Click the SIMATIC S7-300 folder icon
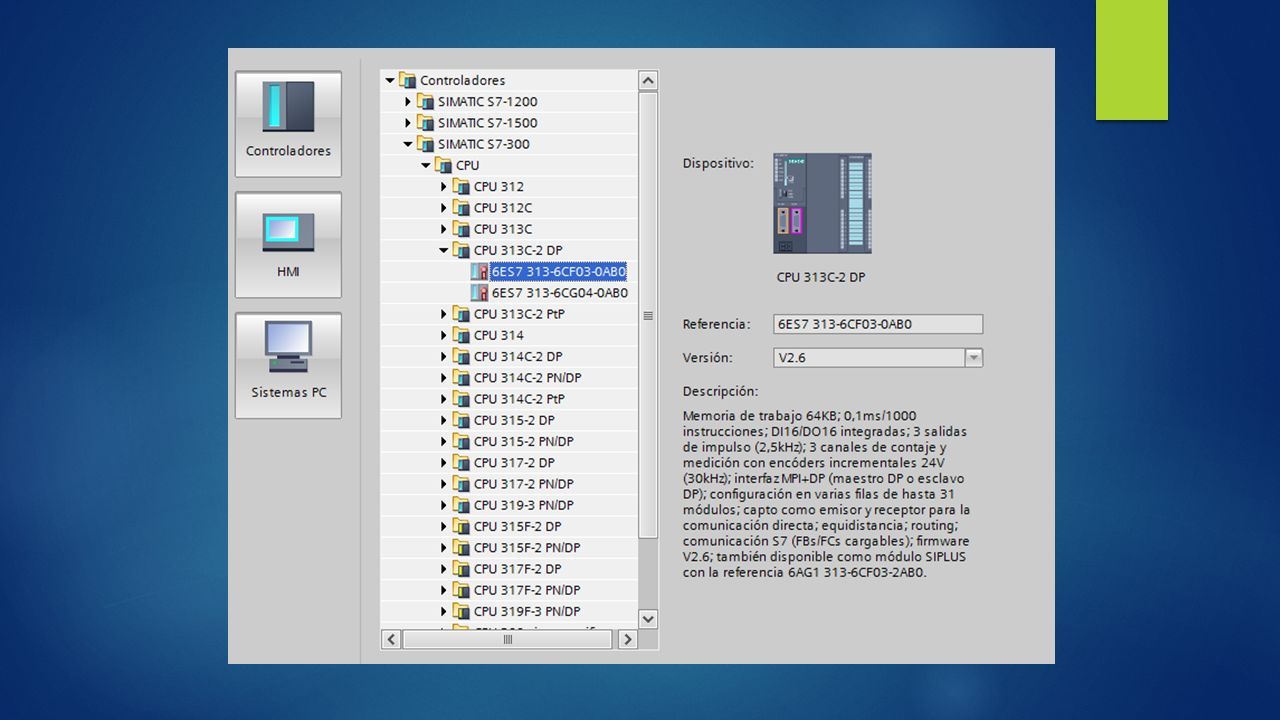The image size is (1280, 720). click(x=425, y=144)
